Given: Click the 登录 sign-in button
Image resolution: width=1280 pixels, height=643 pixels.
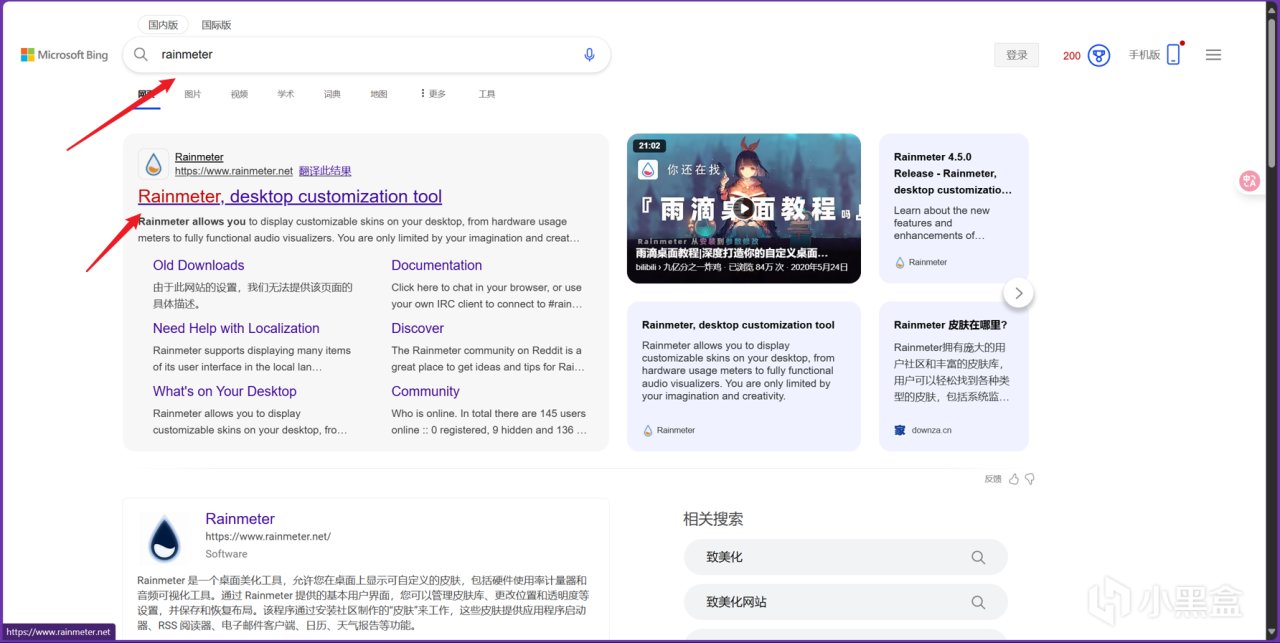Looking at the screenshot, I should [1017, 55].
